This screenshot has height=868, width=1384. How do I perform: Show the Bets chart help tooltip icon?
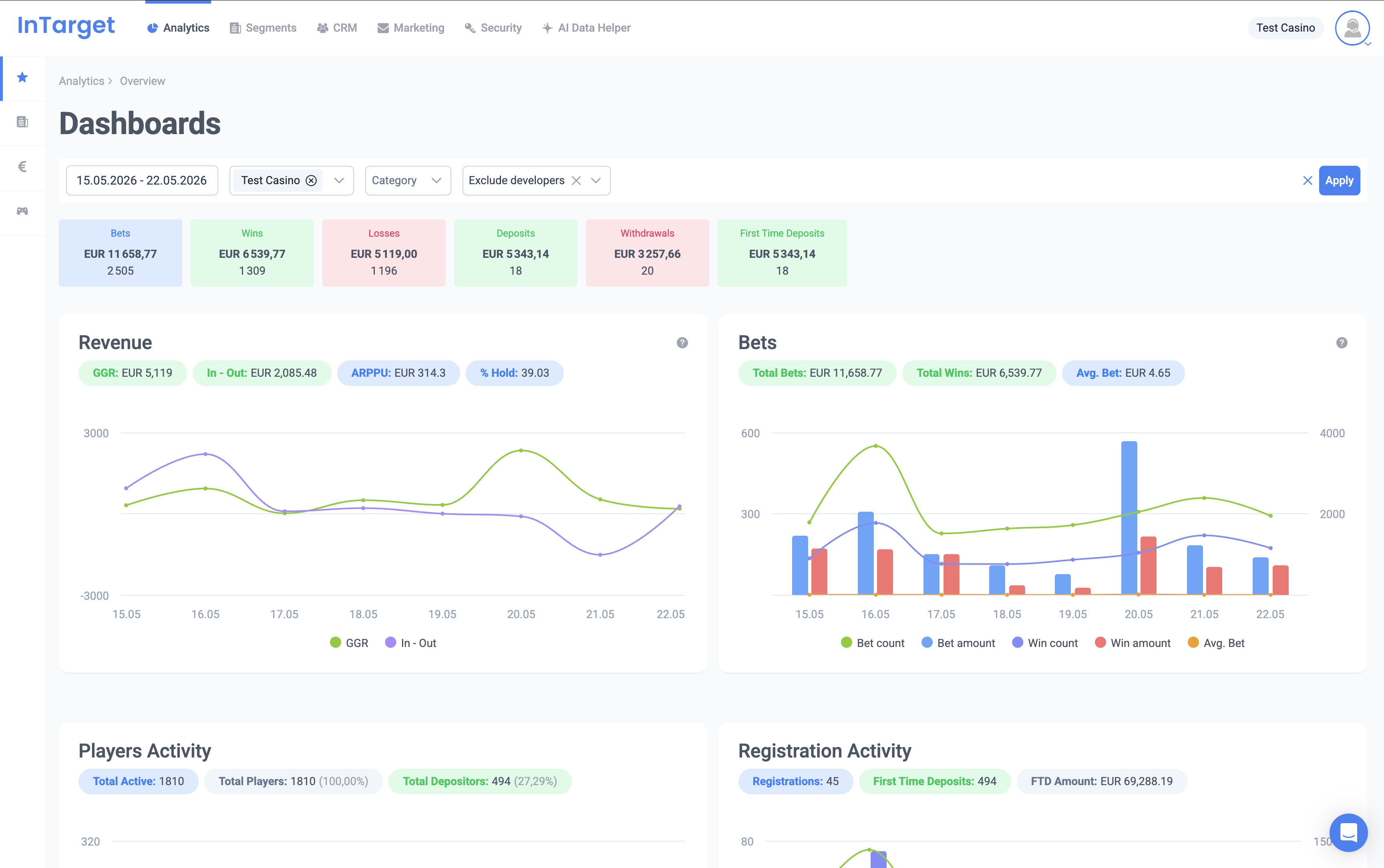tap(1342, 343)
